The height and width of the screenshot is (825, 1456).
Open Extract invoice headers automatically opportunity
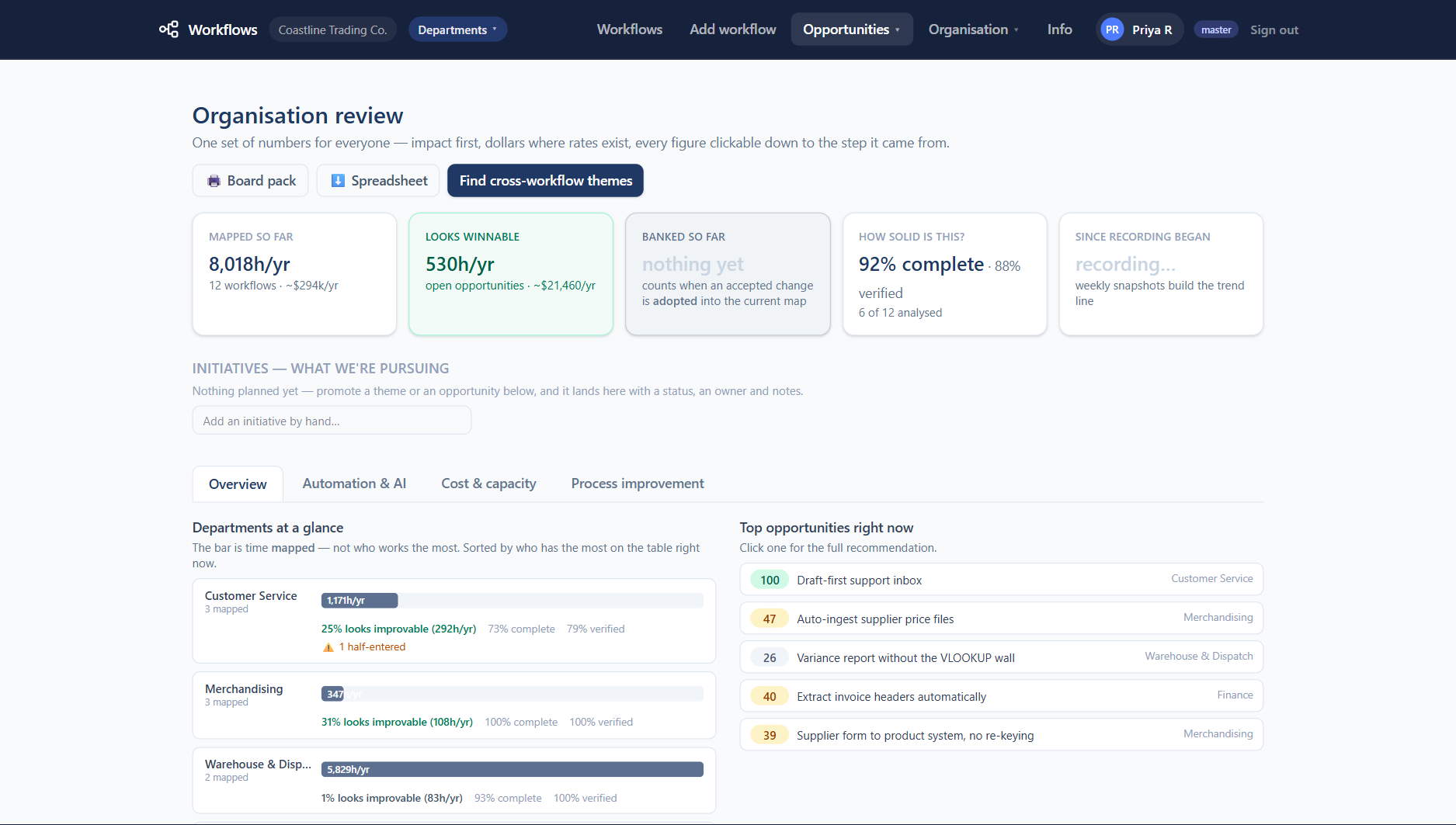[1002, 696]
